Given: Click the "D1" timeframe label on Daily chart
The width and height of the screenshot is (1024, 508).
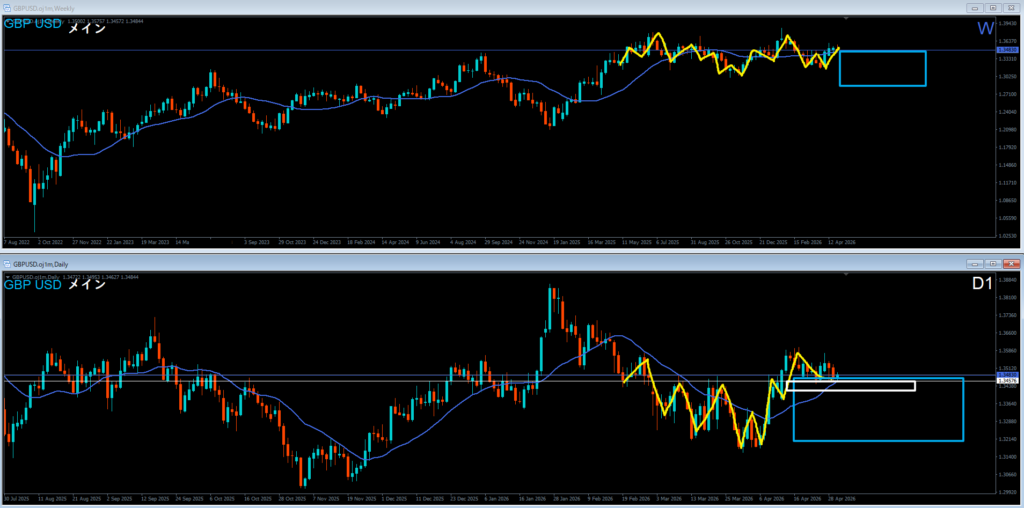Looking at the screenshot, I should tap(980, 284).
